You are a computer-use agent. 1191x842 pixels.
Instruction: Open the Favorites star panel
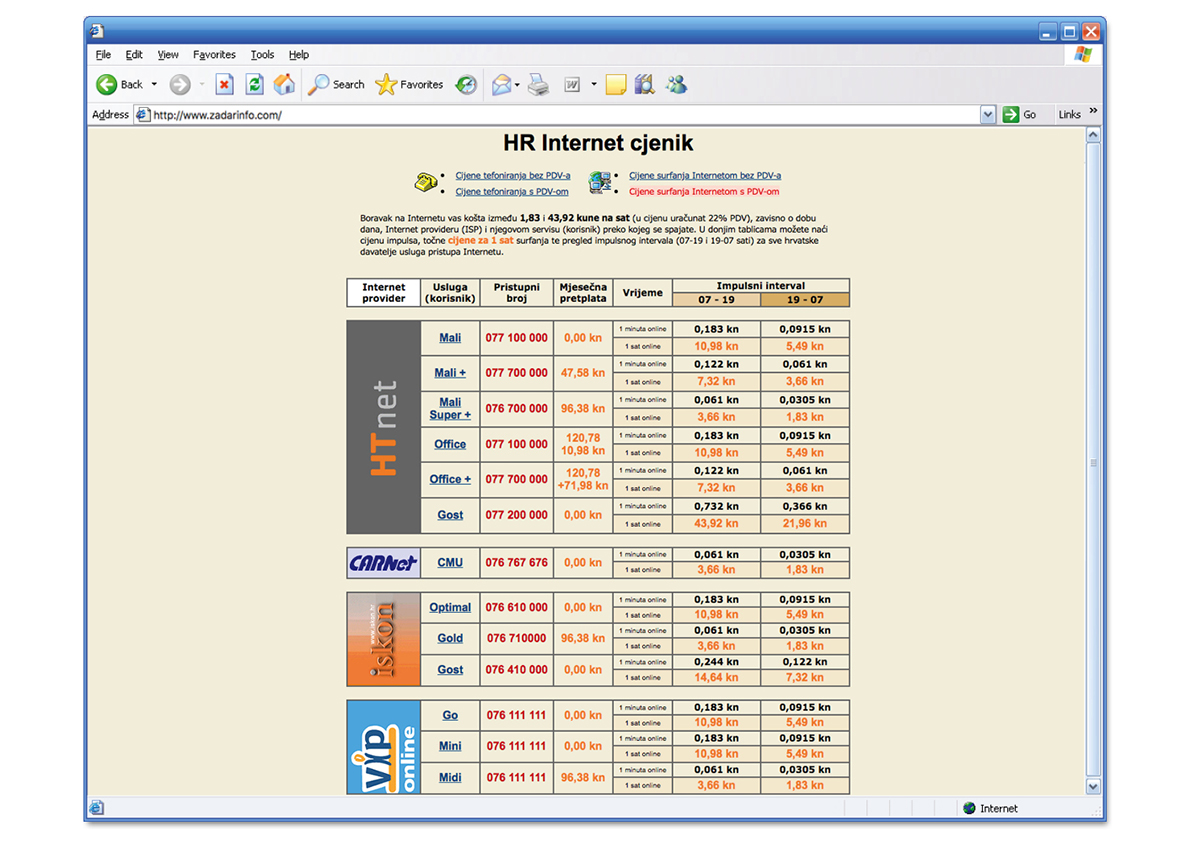pyautogui.click(x=409, y=85)
